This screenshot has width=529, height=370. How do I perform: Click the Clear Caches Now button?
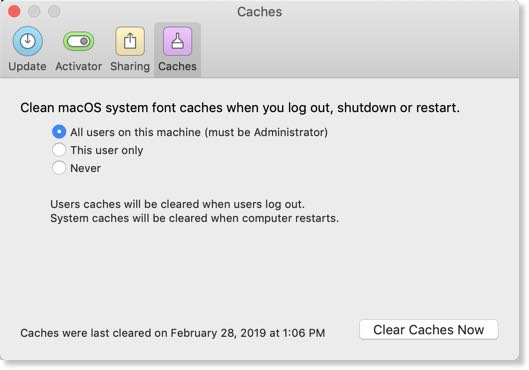[x=429, y=330]
